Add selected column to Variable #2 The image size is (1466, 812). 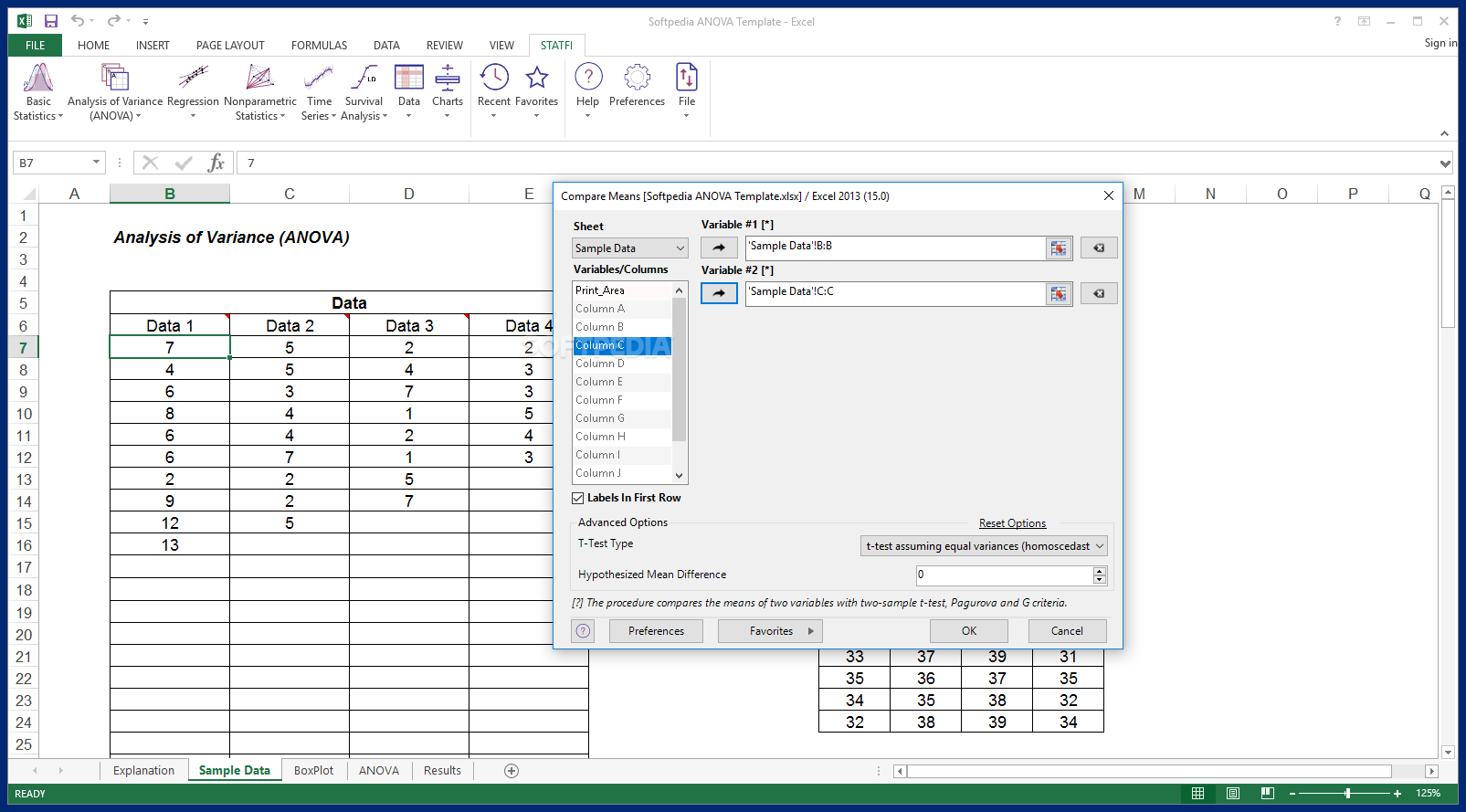click(x=719, y=293)
